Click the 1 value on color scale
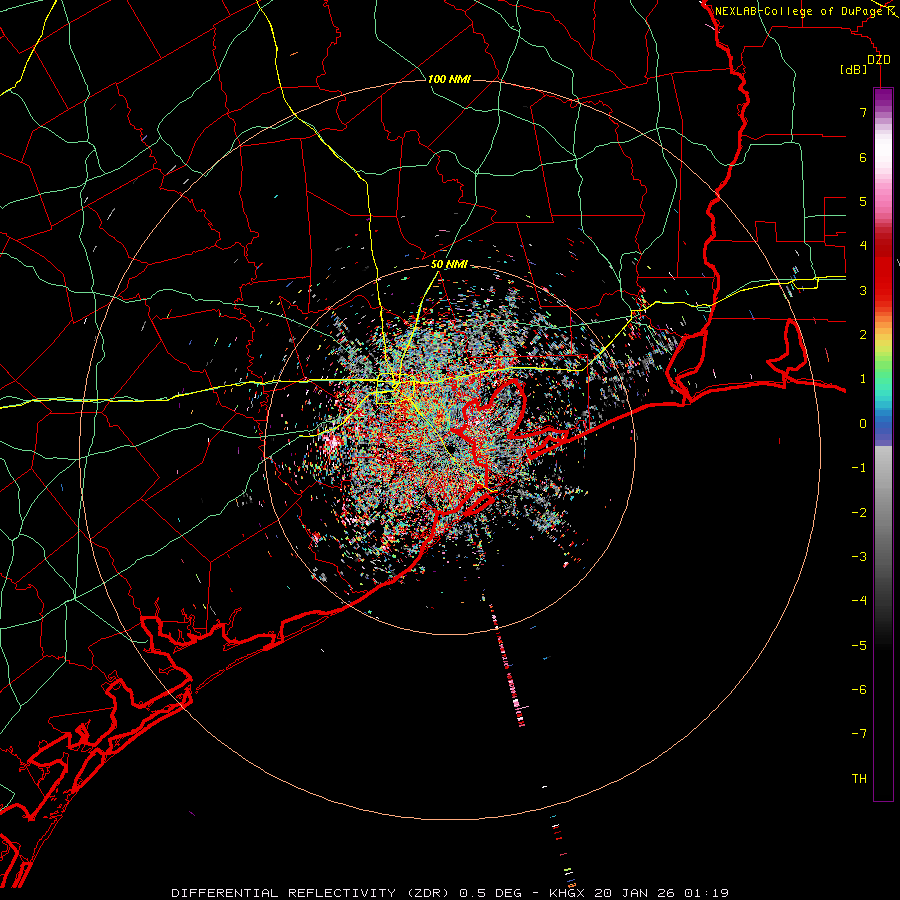 (x=863, y=379)
